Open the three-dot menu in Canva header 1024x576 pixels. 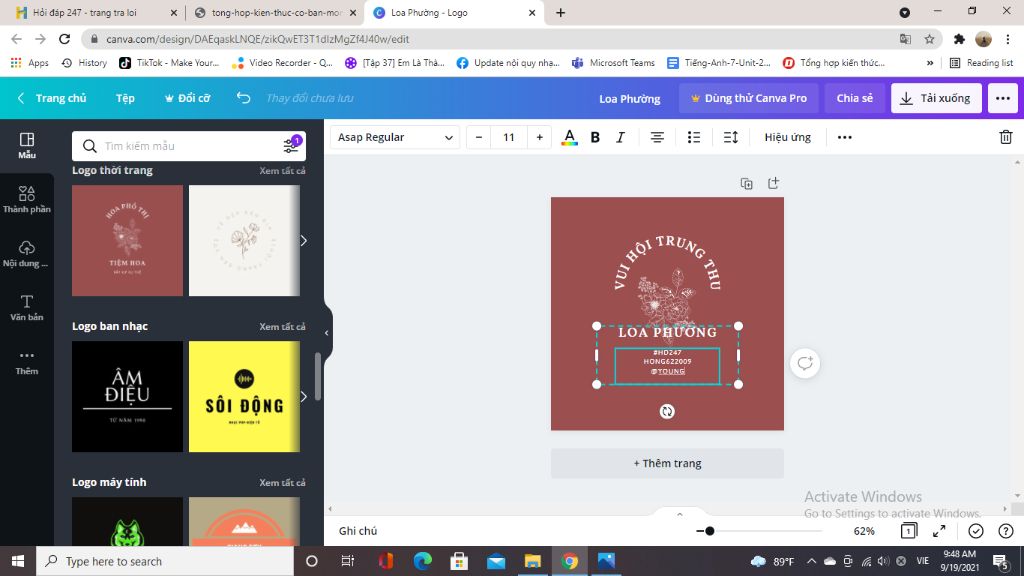point(1003,98)
